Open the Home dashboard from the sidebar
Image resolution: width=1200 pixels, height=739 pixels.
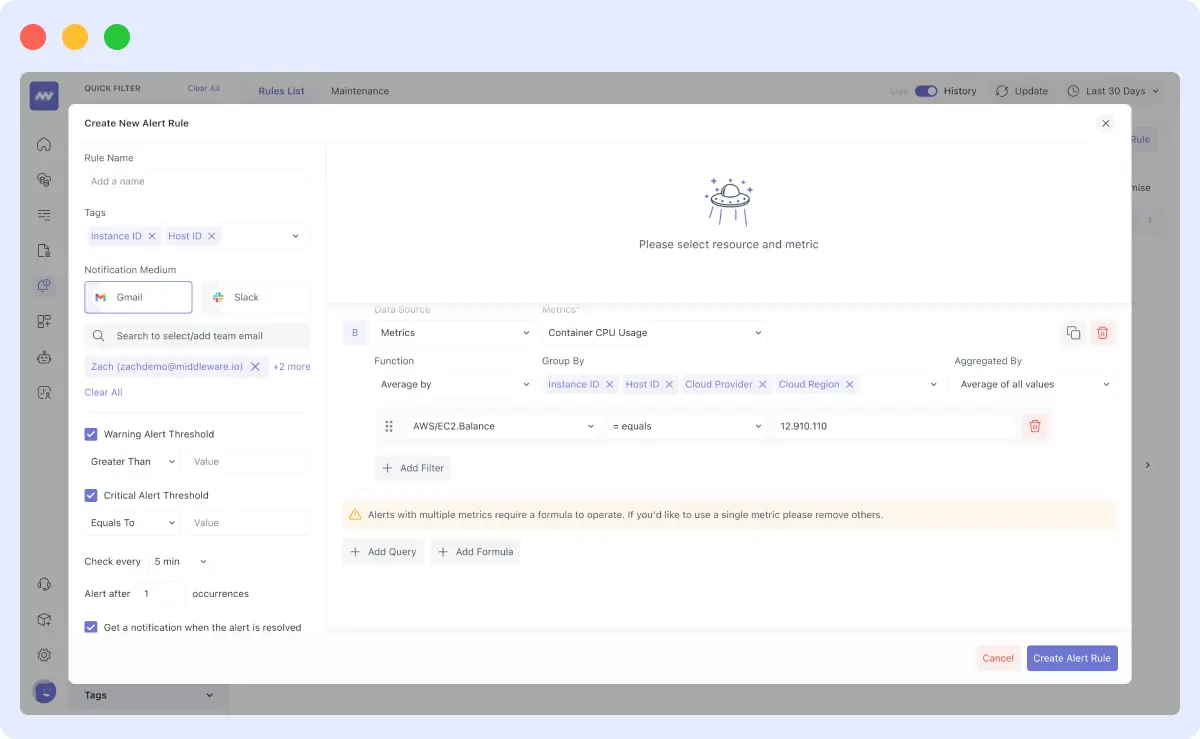[x=43, y=145]
